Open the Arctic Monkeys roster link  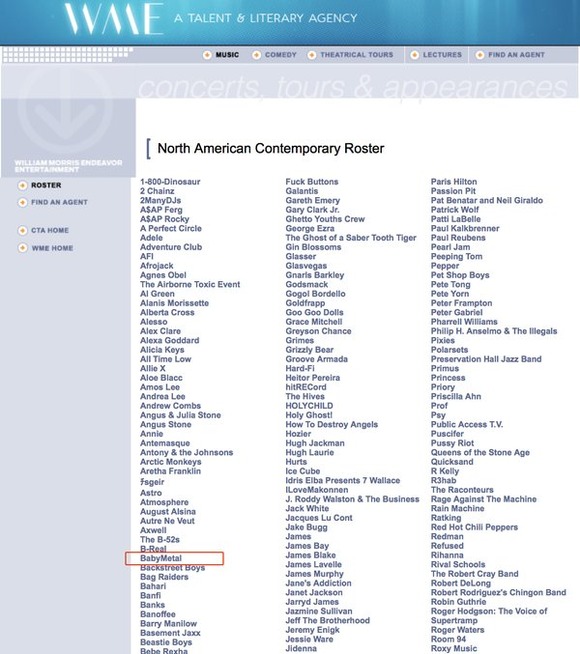pyautogui.click(x=171, y=462)
